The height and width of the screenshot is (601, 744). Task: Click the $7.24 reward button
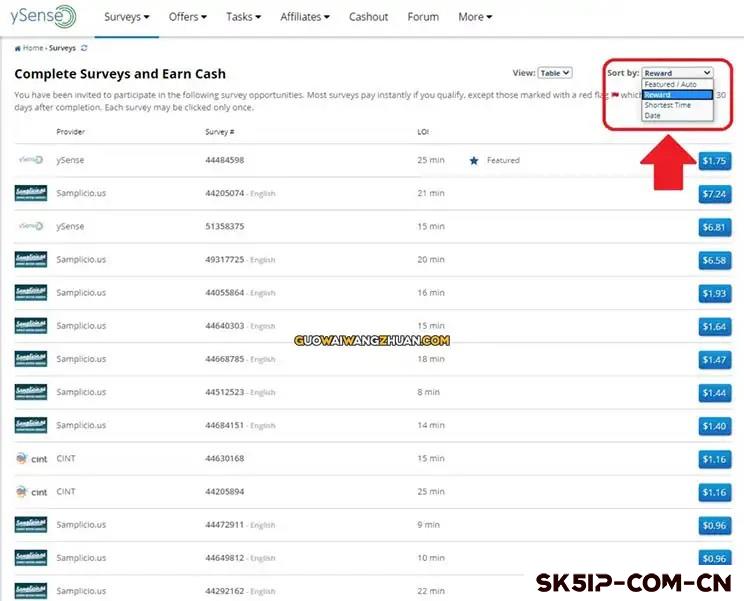click(x=715, y=194)
